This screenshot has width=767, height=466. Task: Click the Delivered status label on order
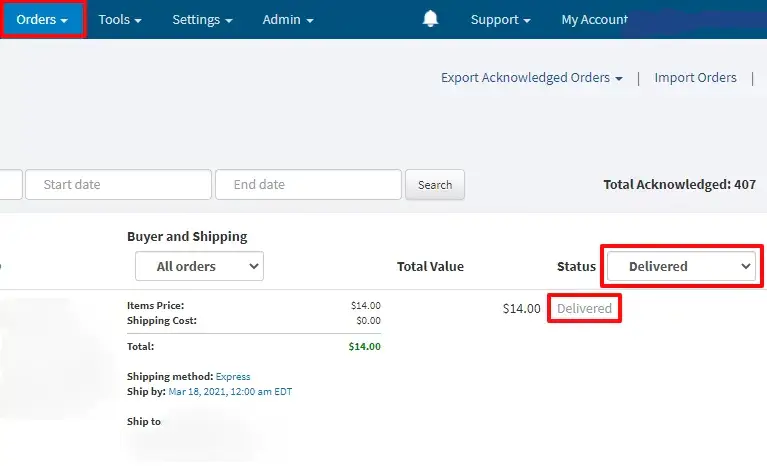(584, 309)
